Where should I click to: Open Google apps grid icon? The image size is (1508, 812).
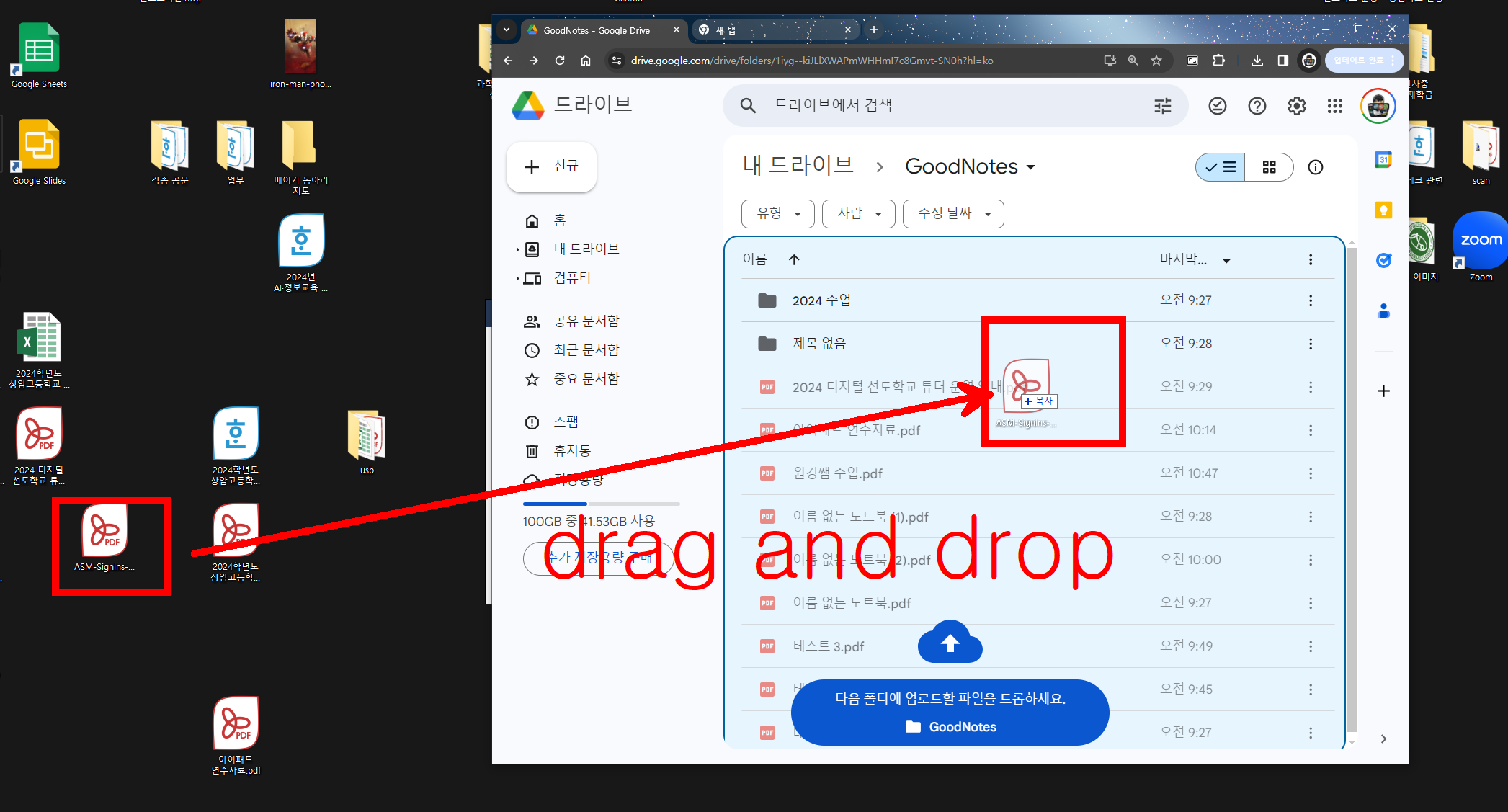click(x=1334, y=107)
